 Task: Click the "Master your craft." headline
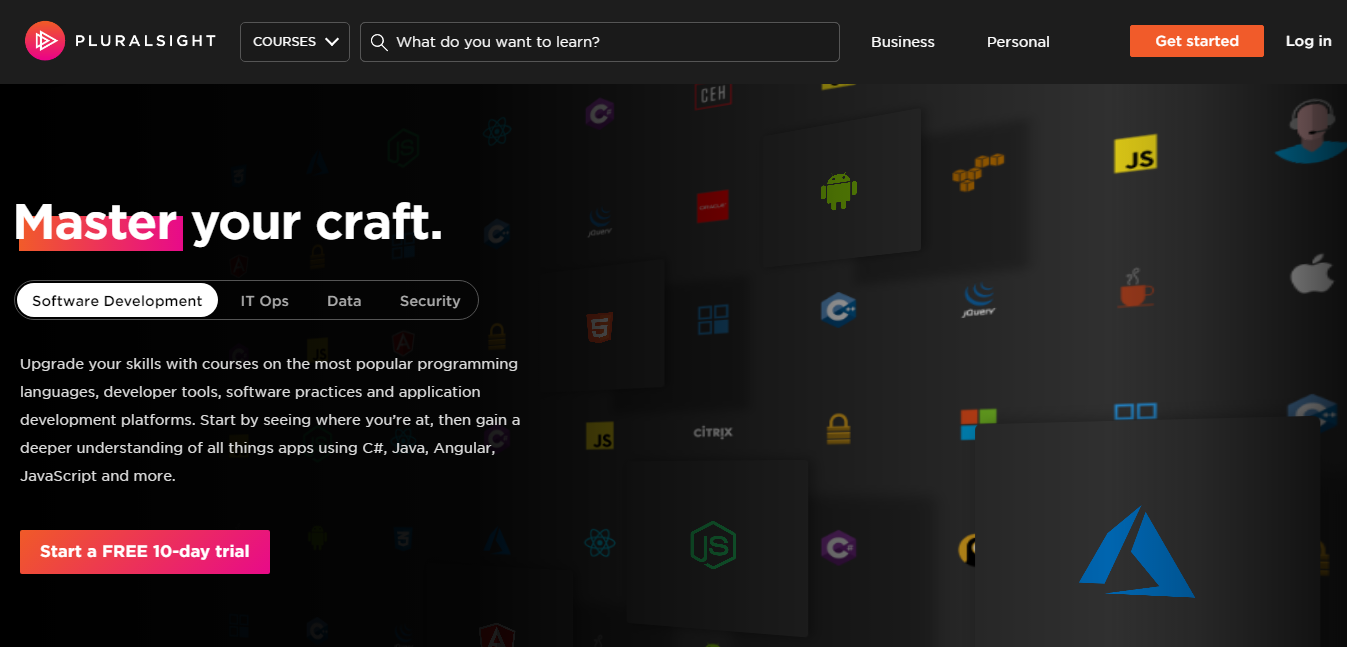(229, 222)
